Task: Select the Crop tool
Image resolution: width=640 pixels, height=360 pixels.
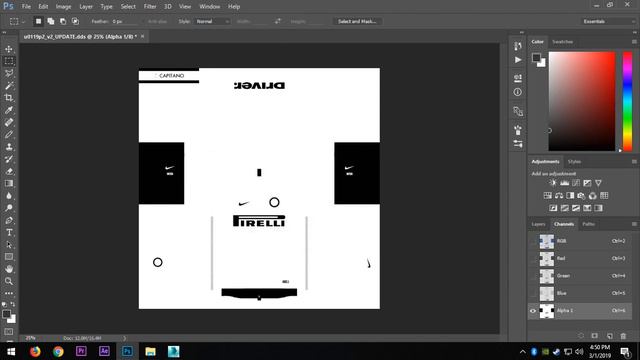Action: pyautogui.click(x=9, y=98)
